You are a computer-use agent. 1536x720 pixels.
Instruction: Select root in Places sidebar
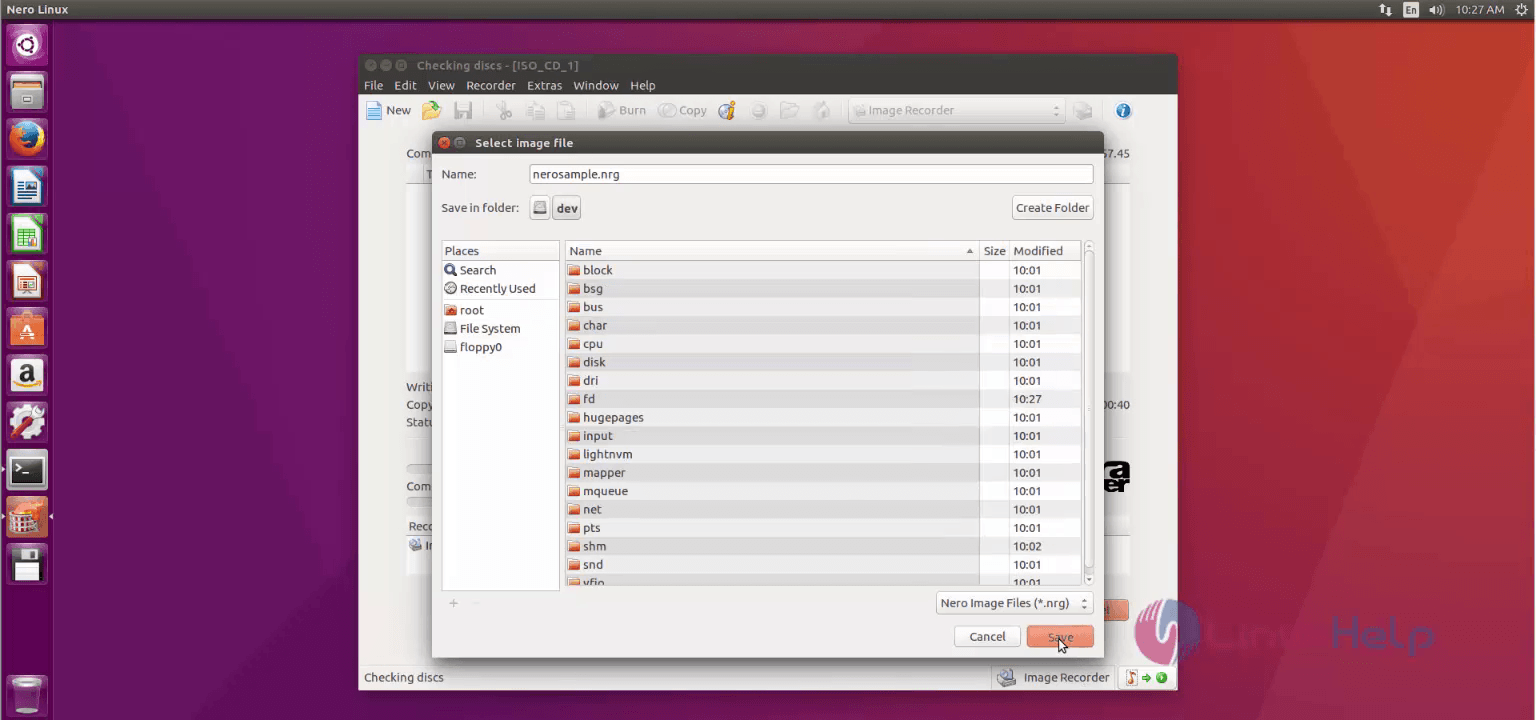(501, 310)
